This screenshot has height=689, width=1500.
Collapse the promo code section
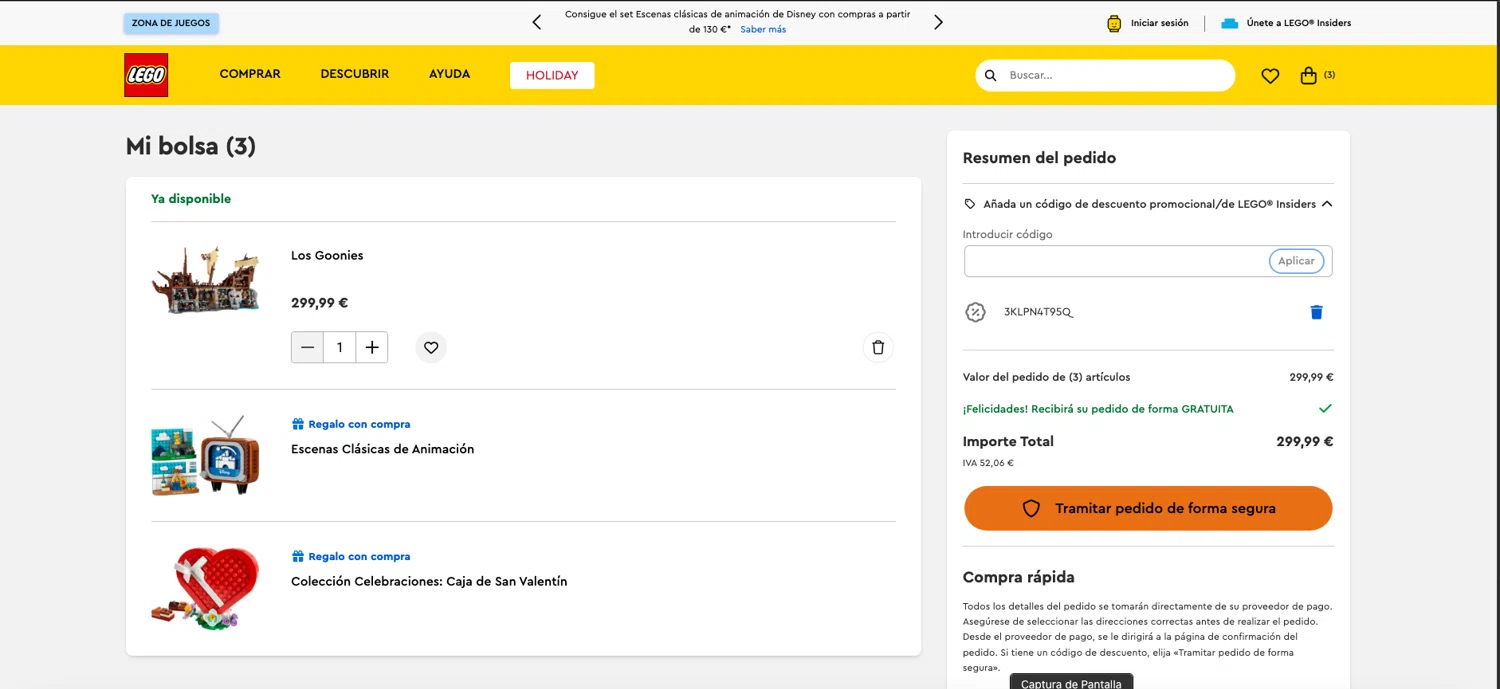coord(1327,204)
